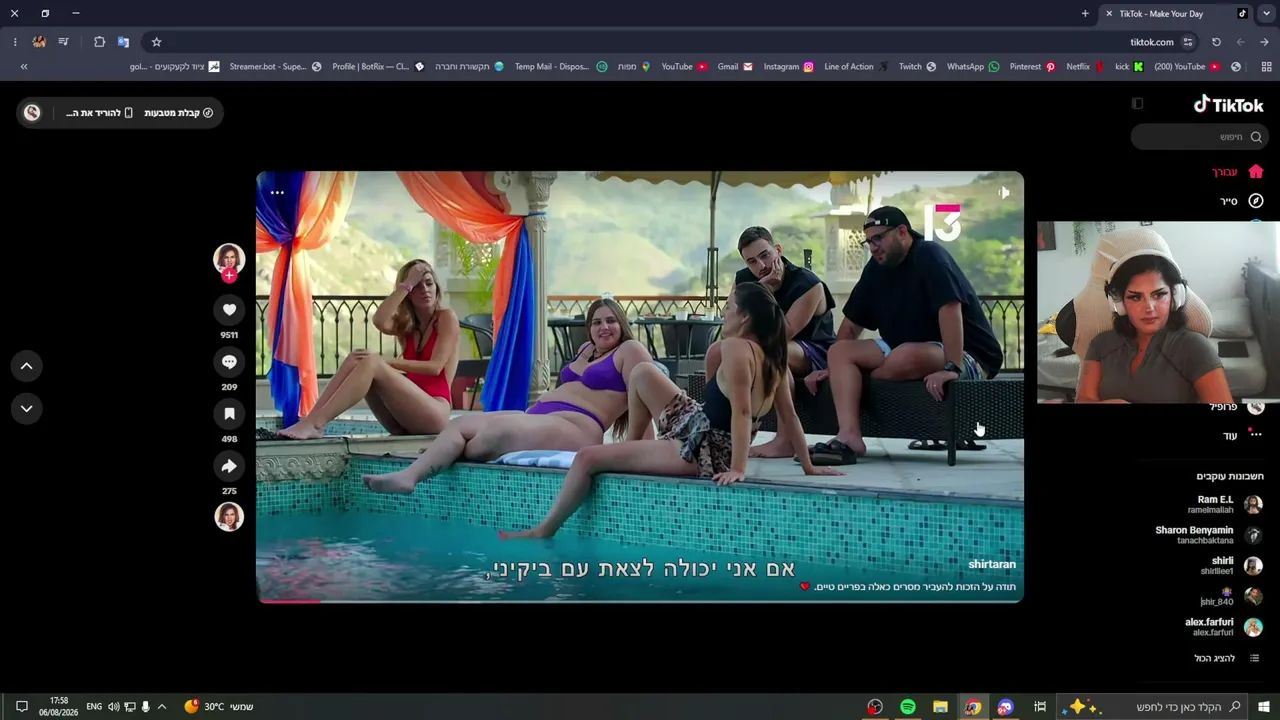Seek in the video progress bar
1280x720 pixels.
pos(640,601)
